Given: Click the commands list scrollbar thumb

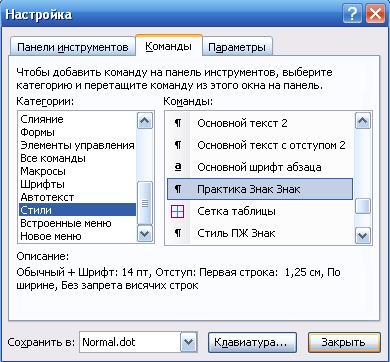Looking at the screenshot, I should coord(363,206).
